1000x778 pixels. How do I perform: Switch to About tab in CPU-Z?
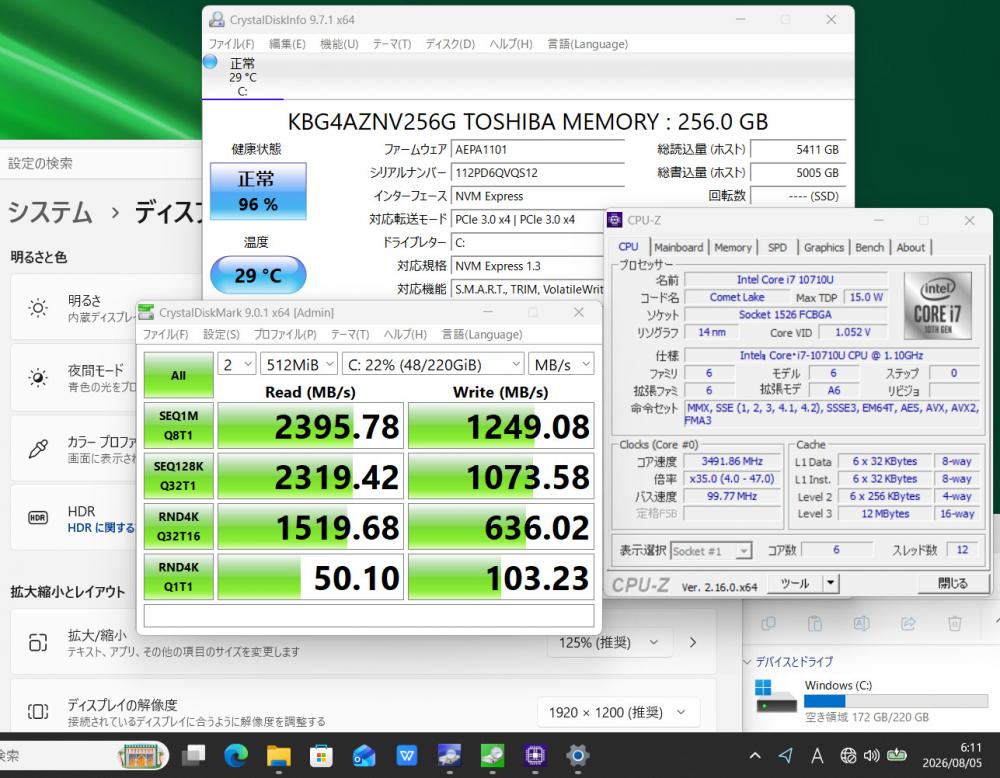pos(911,247)
